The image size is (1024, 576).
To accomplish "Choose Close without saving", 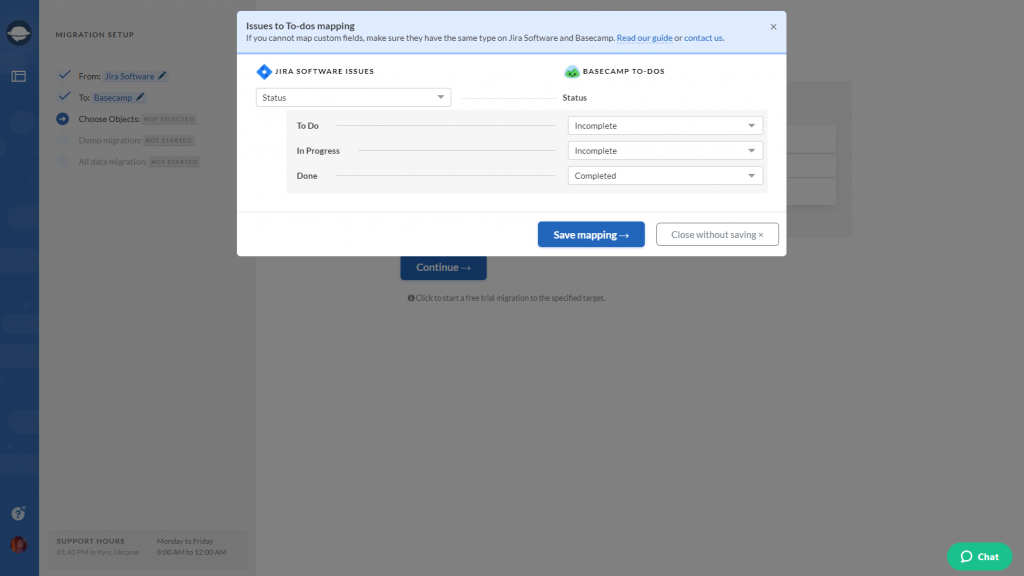I will pos(715,233).
